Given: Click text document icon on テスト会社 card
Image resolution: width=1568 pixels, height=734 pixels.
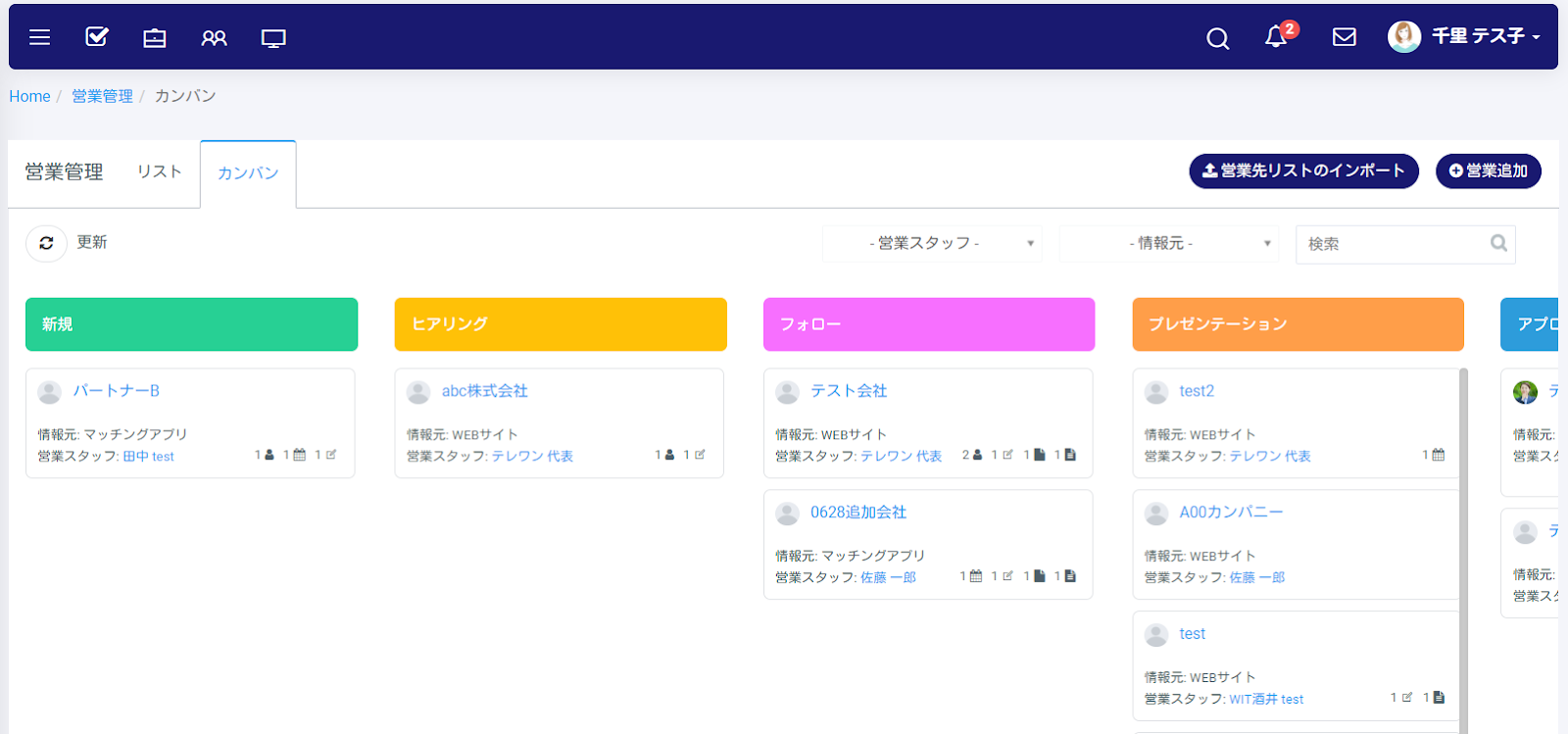Looking at the screenshot, I should tap(1070, 455).
